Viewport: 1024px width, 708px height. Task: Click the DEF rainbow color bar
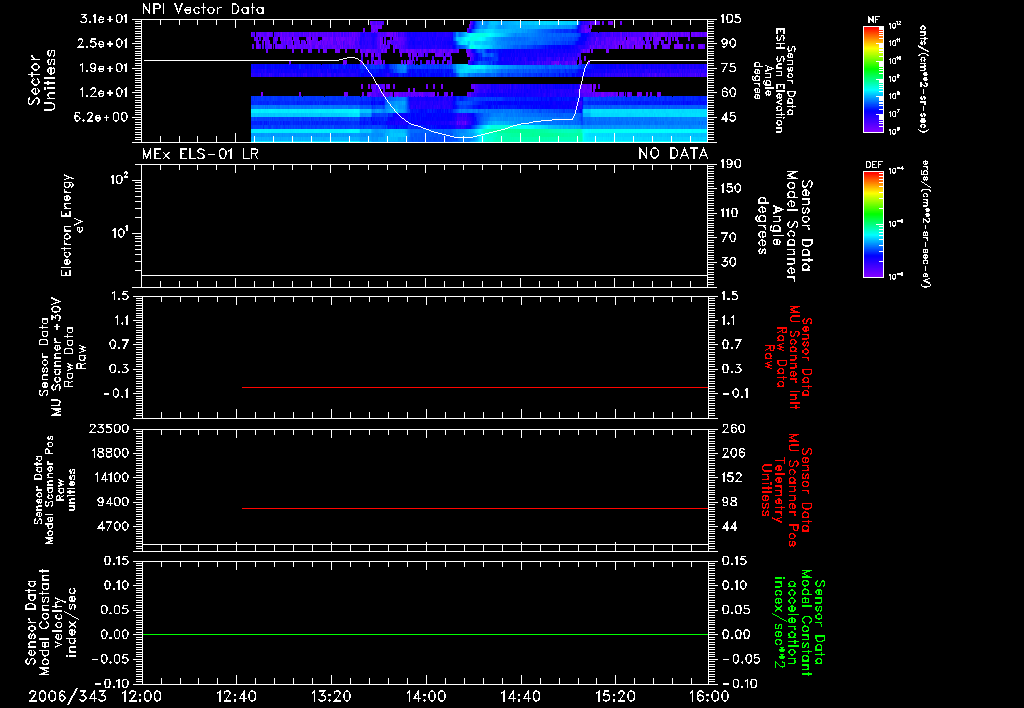[873, 224]
